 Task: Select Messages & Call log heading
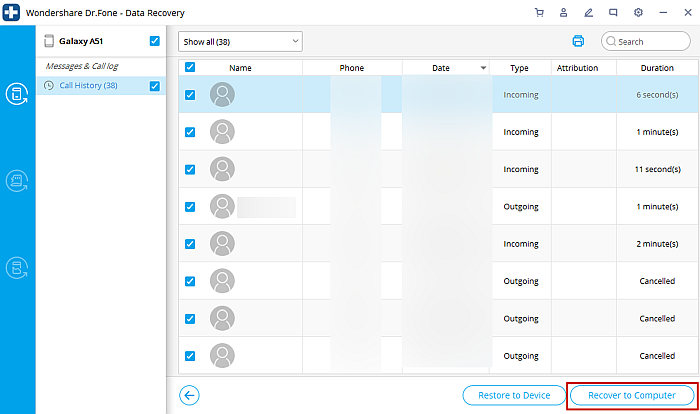click(82, 66)
